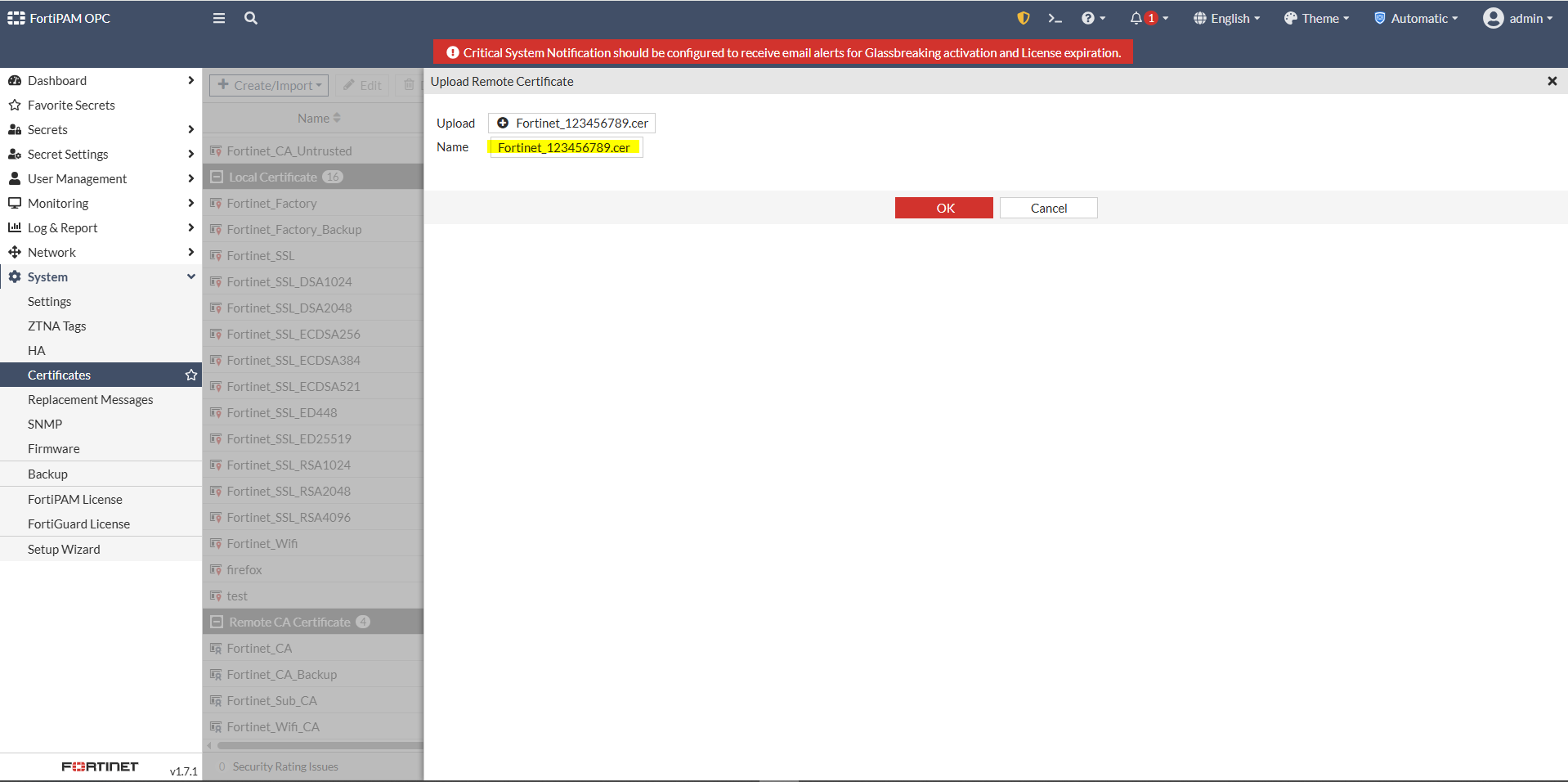Open FortiPAM License page
Viewport: 1568px width, 782px height.
coord(101,499)
